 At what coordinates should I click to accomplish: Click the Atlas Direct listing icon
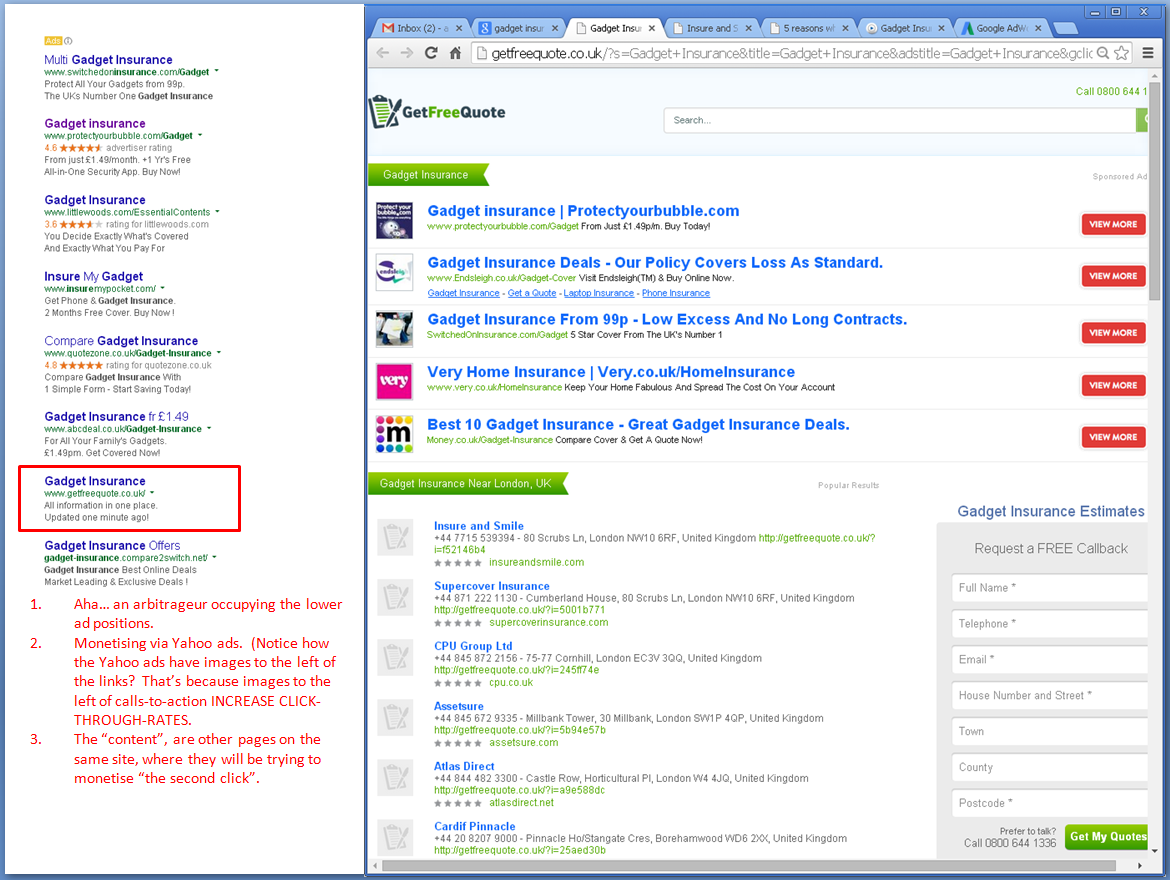tap(395, 777)
